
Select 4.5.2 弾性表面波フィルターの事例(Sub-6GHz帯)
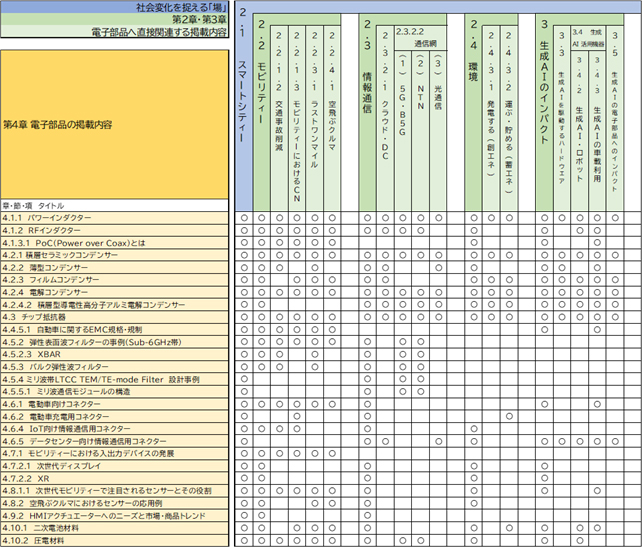click(x=114, y=342)
